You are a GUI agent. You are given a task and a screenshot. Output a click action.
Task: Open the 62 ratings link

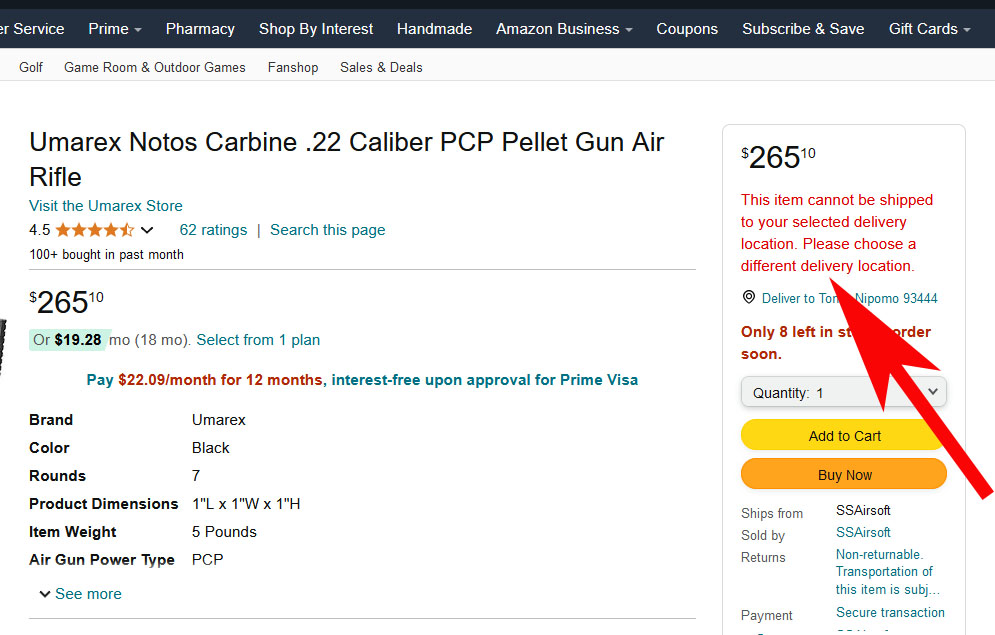click(x=213, y=230)
